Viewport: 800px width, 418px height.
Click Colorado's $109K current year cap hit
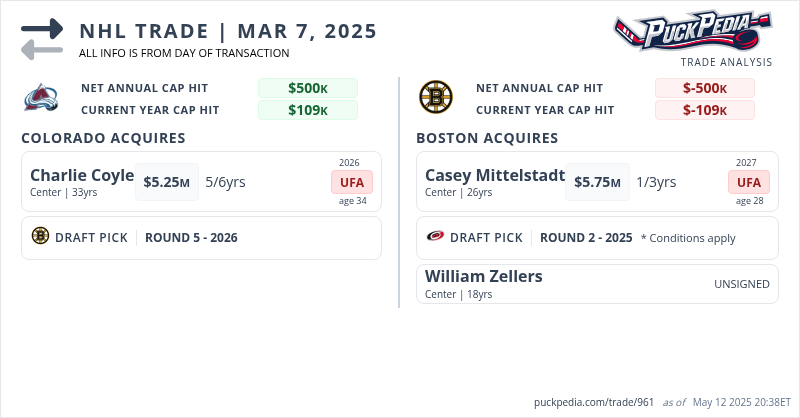tap(308, 110)
